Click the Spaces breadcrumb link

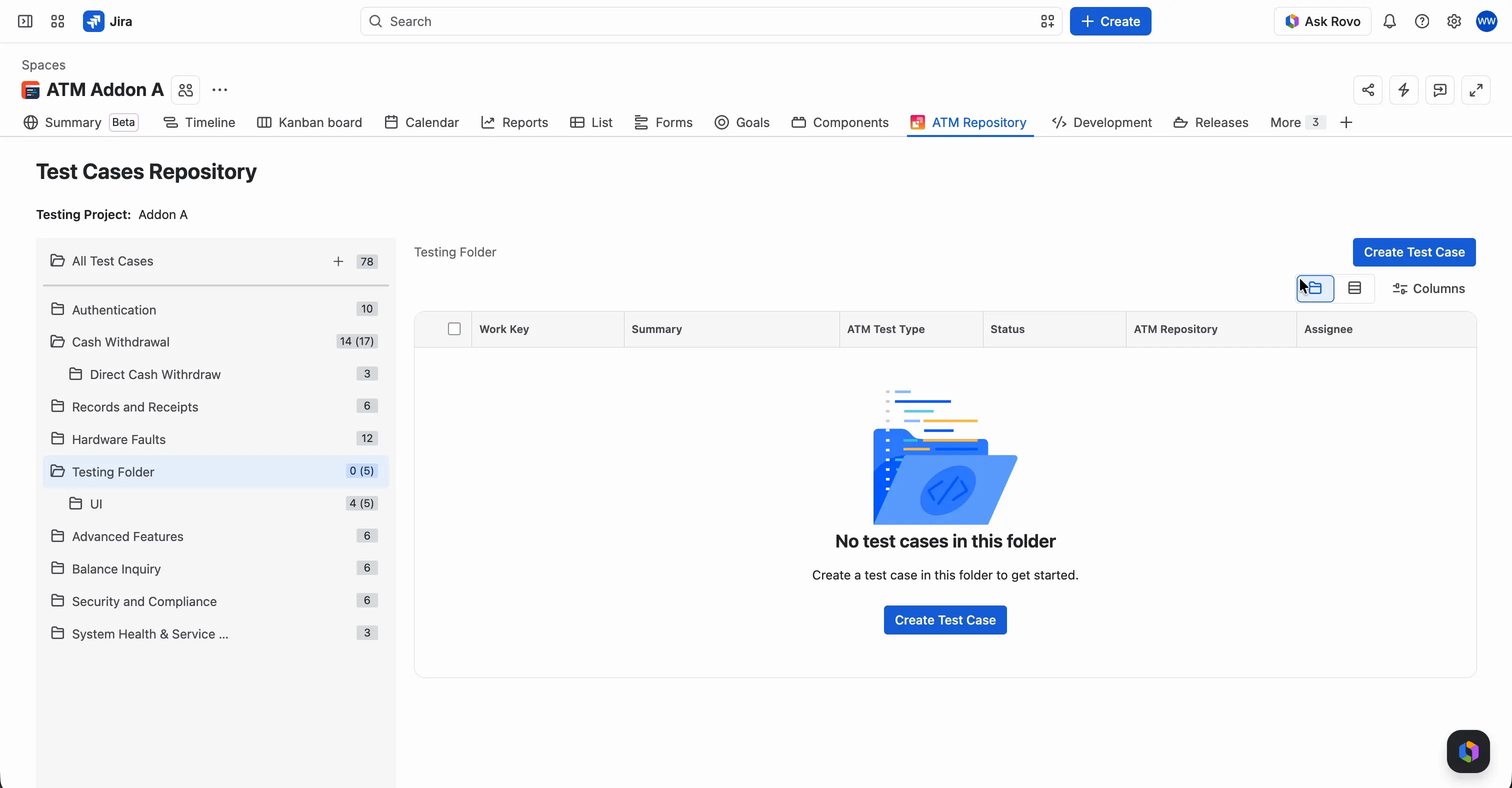pyautogui.click(x=43, y=65)
